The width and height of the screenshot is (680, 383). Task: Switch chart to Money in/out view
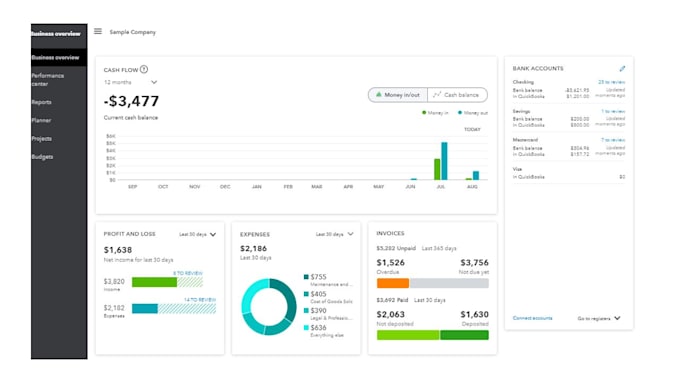point(398,95)
